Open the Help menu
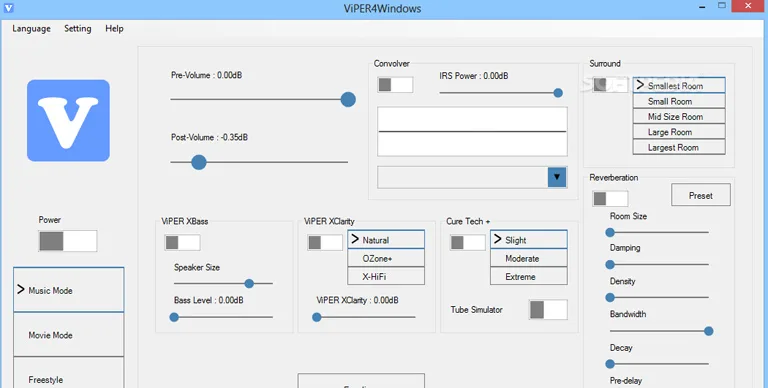Image resolution: width=768 pixels, height=388 pixels. (x=114, y=28)
